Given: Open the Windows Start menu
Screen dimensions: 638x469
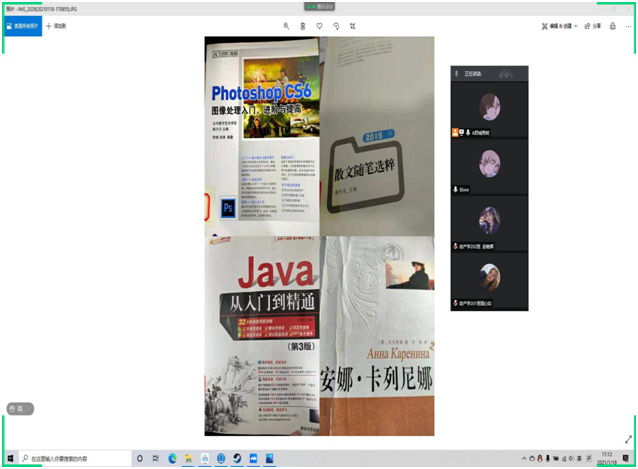Looking at the screenshot, I should 10,458.
